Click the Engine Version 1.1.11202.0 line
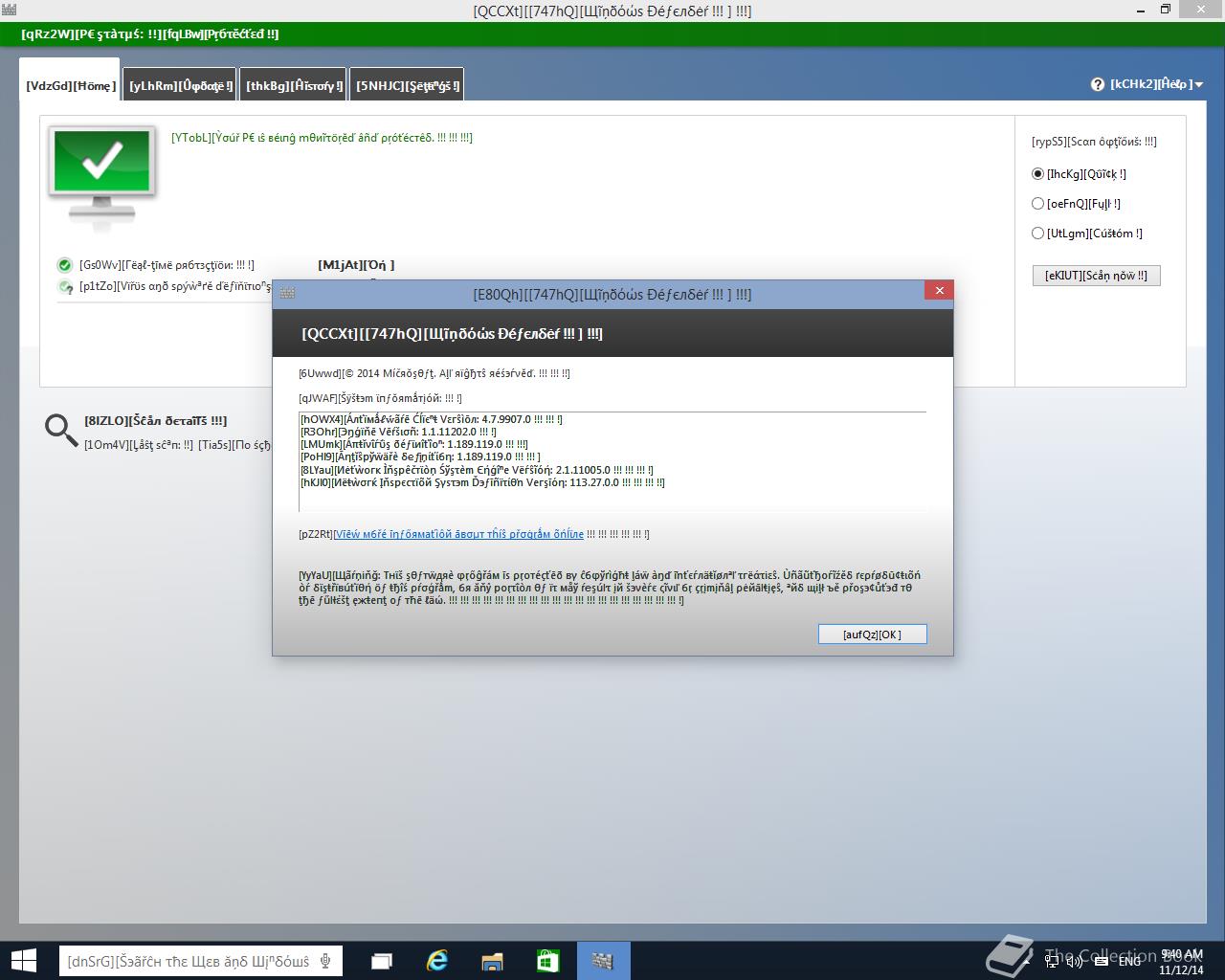Image resolution: width=1225 pixels, height=980 pixels. pyautogui.click(x=398, y=432)
